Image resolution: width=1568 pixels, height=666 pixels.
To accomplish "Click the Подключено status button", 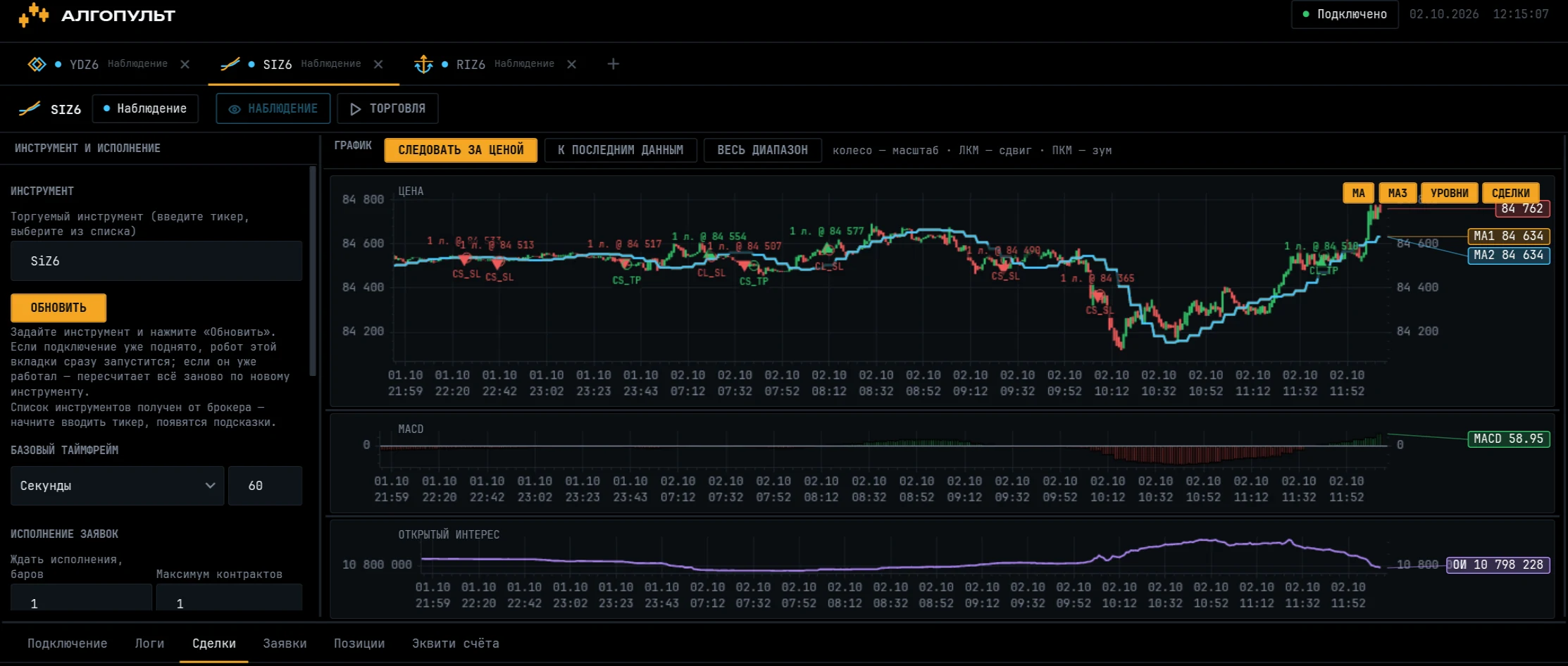I will coord(1345,14).
